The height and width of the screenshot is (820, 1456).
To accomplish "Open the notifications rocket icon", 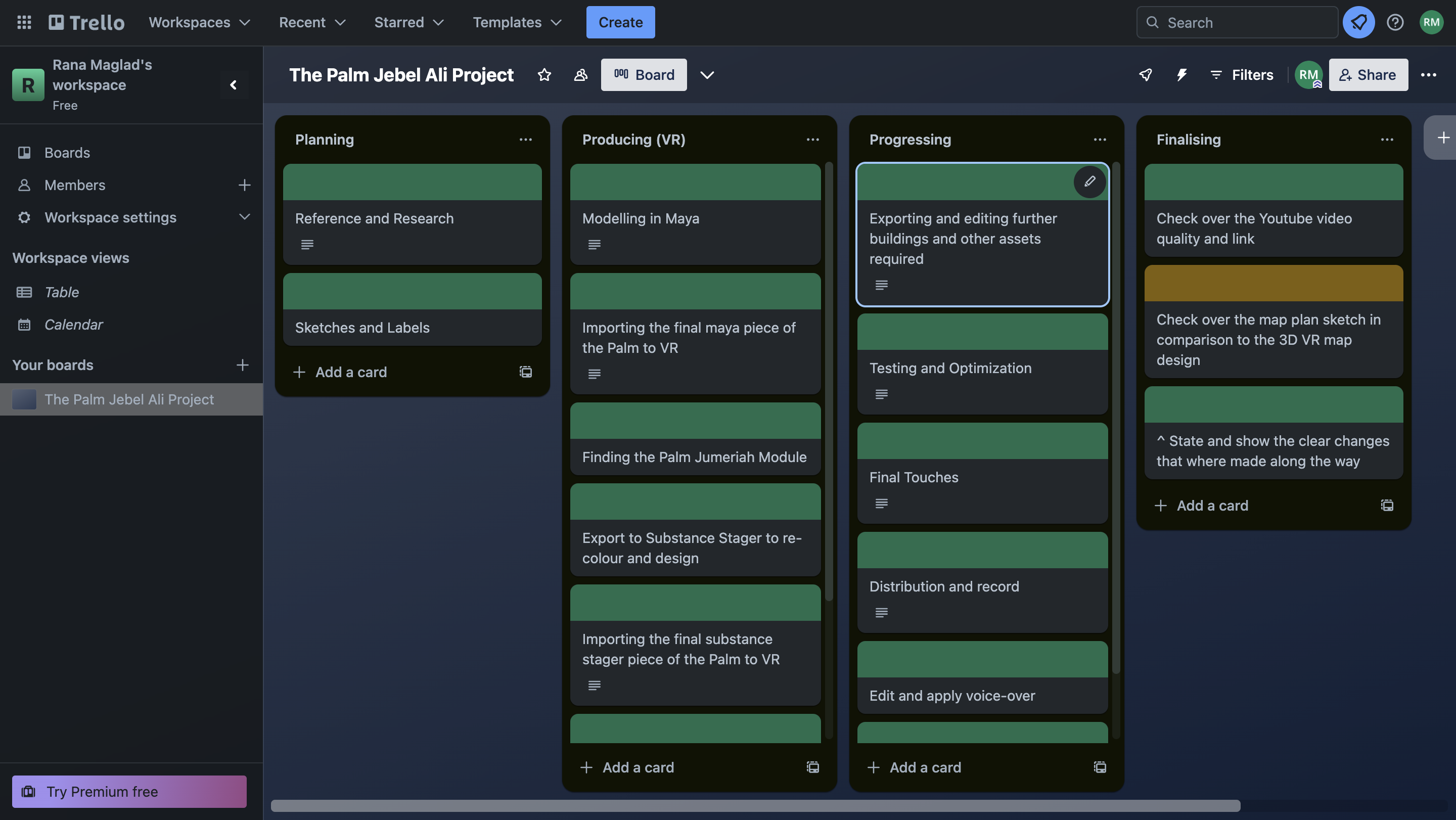I will (x=1358, y=22).
